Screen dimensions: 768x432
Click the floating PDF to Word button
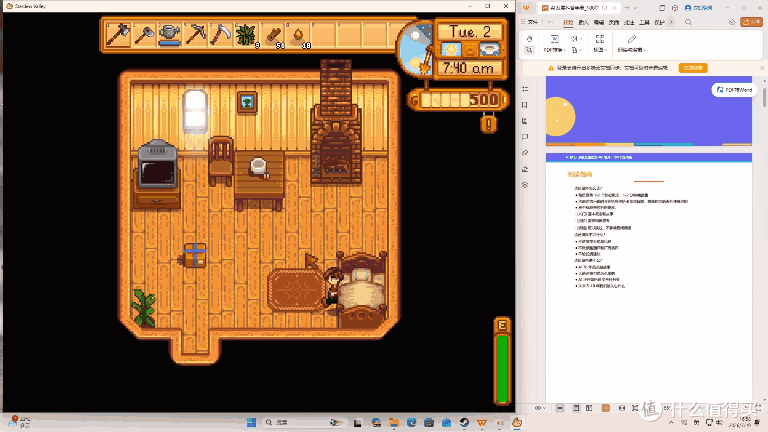click(x=734, y=90)
